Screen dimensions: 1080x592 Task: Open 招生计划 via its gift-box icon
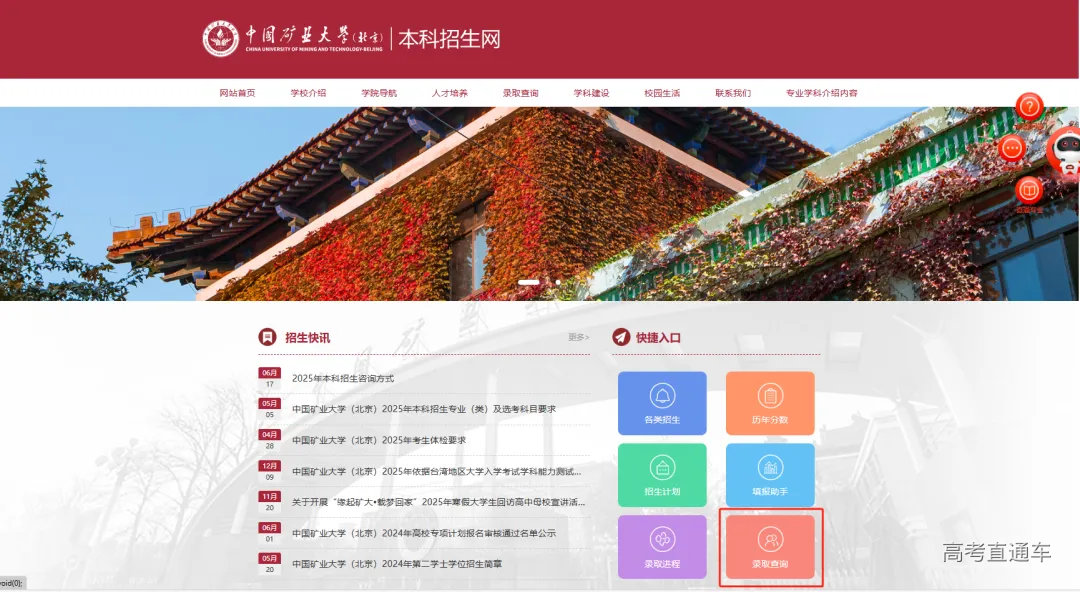click(662, 465)
